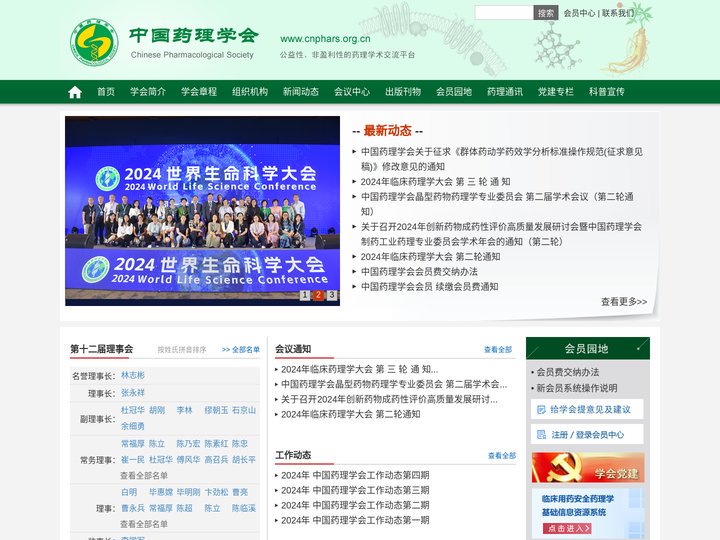Screen dimensions: 720x540
Task: Open 中国药理学会会员 续缴会员费通知 news item
Action: click(x=429, y=287)
